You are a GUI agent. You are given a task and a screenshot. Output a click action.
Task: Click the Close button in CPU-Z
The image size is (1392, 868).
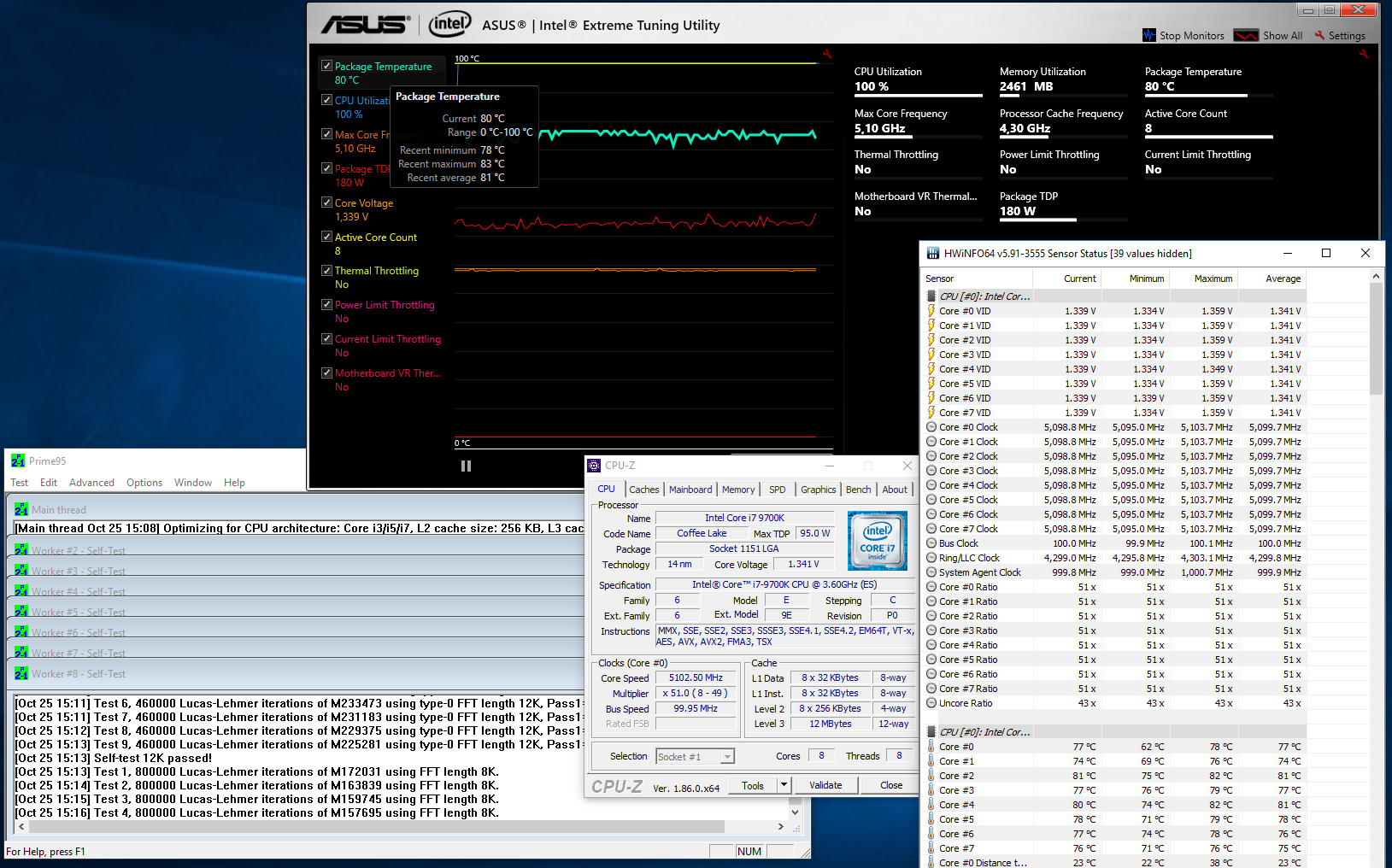coord(891,785)
